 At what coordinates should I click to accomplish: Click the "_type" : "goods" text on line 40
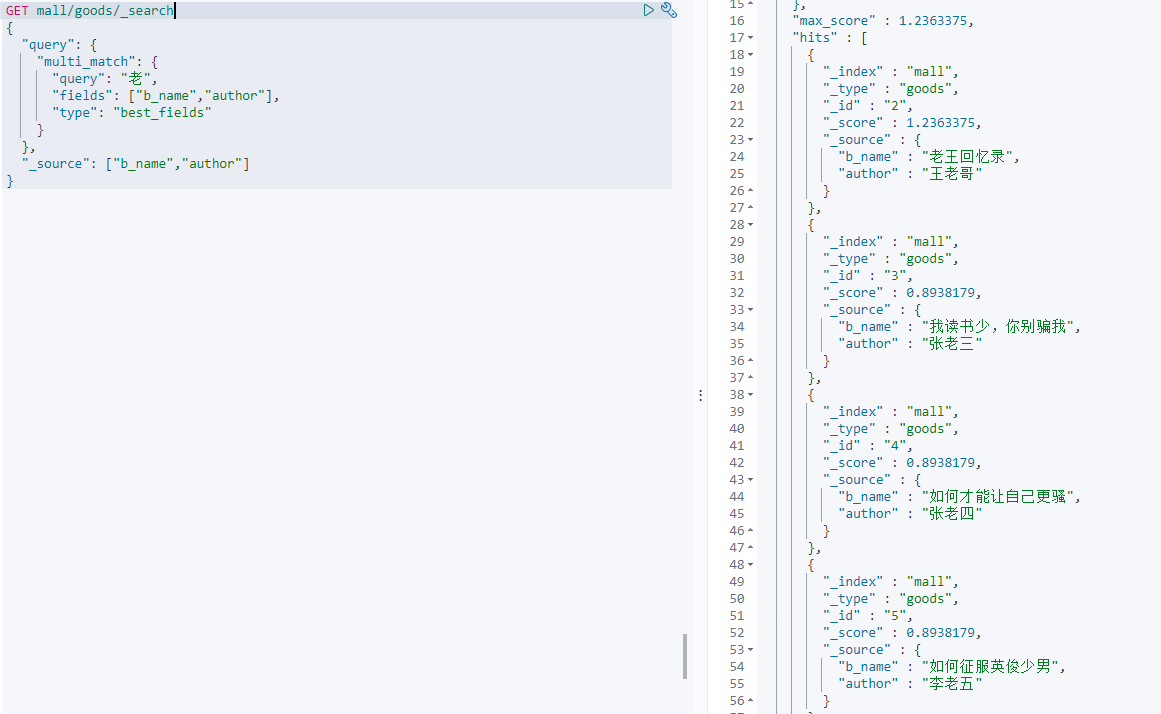tap(891, 429)
